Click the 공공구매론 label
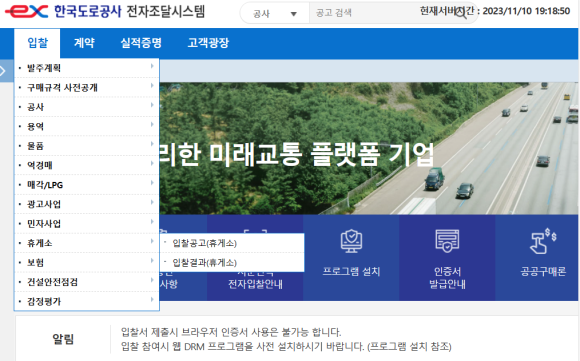 pyautogui.click(x=543, y=271)
